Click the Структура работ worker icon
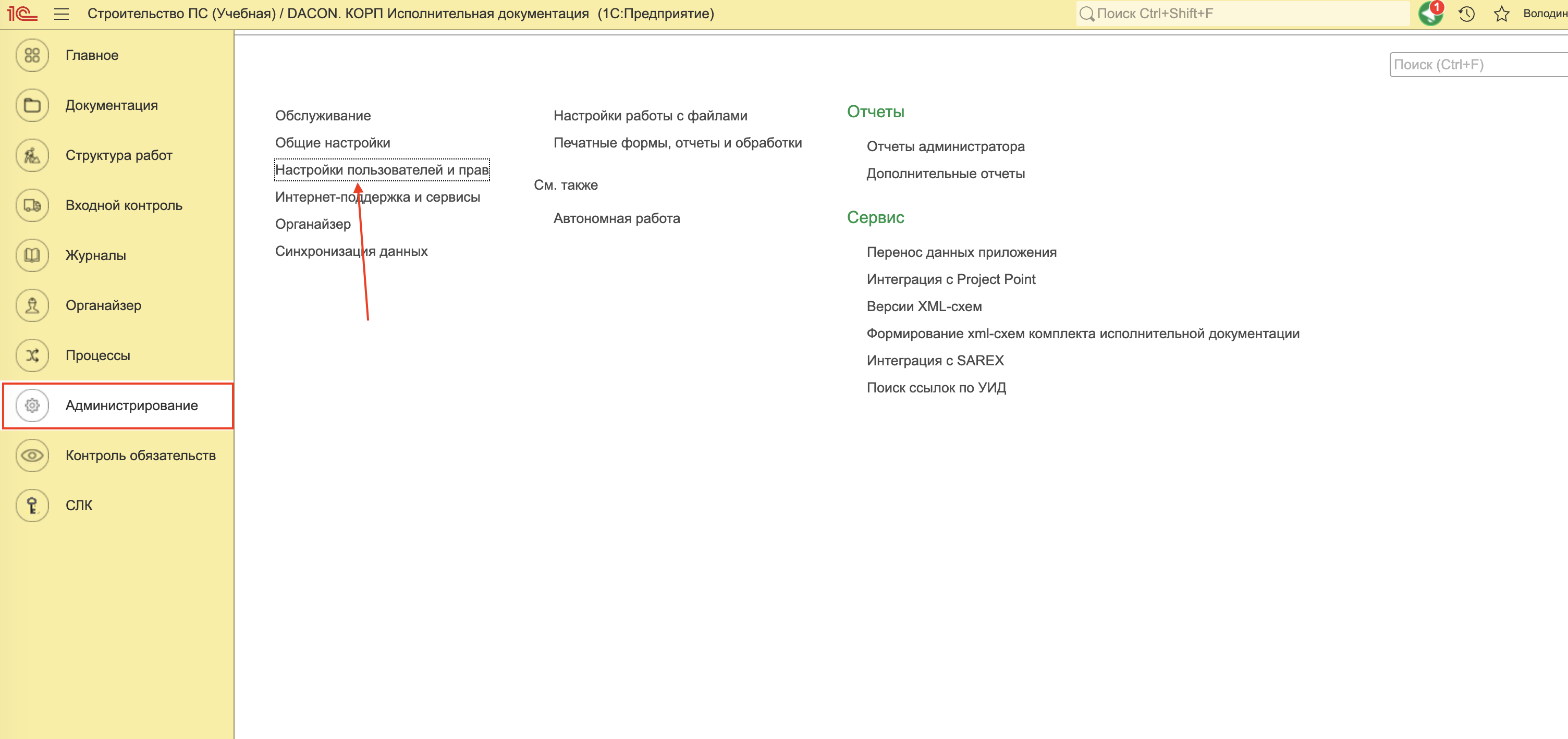Viewport: 1568px width, 739px height. click(32, 155)
